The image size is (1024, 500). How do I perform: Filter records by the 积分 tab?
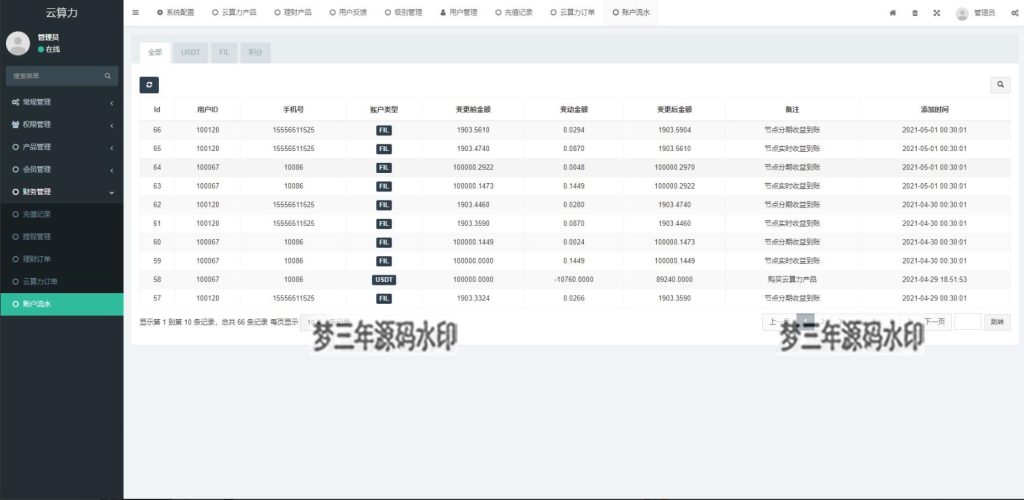(255, 52)
